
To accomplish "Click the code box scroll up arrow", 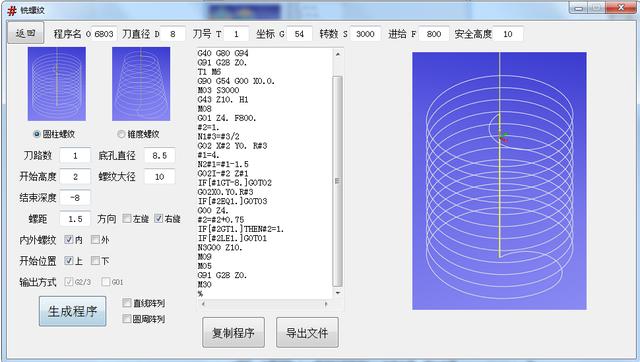I will (338, 54).
